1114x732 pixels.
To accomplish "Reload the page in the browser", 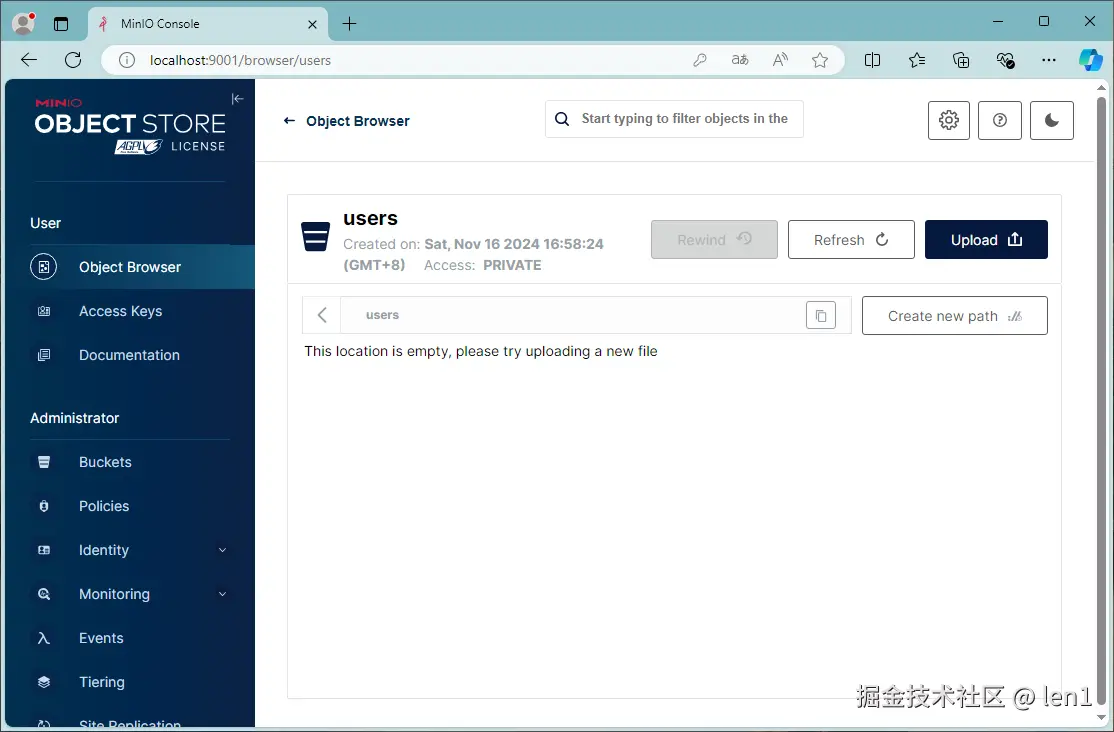I will tap(73, 60).
